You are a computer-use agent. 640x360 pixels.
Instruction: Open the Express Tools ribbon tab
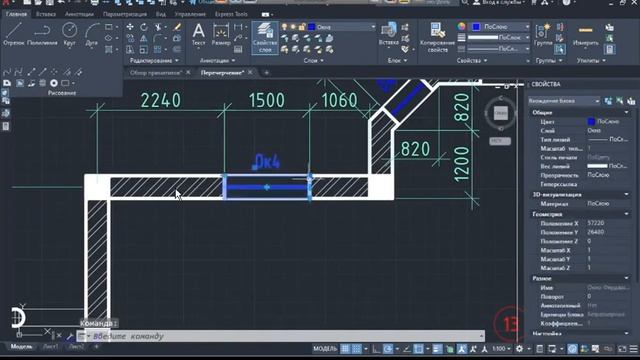pos(231,14)
